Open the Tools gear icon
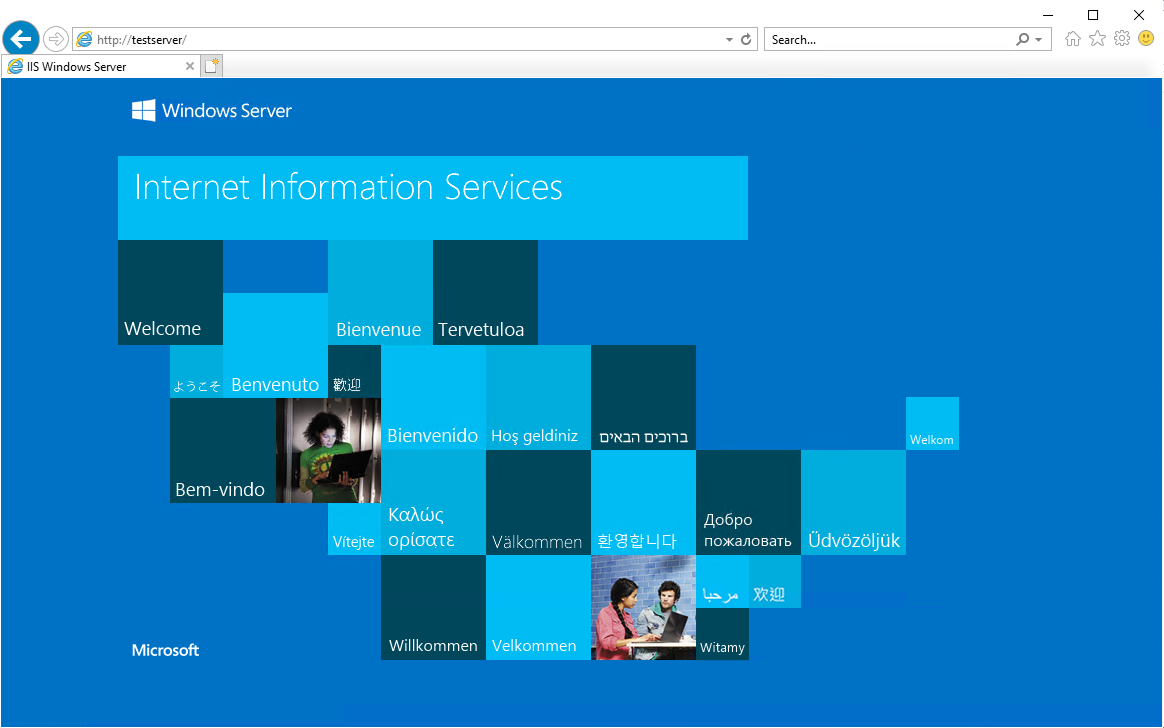This screenshot has height=728, width=1164. point(1122,39)
